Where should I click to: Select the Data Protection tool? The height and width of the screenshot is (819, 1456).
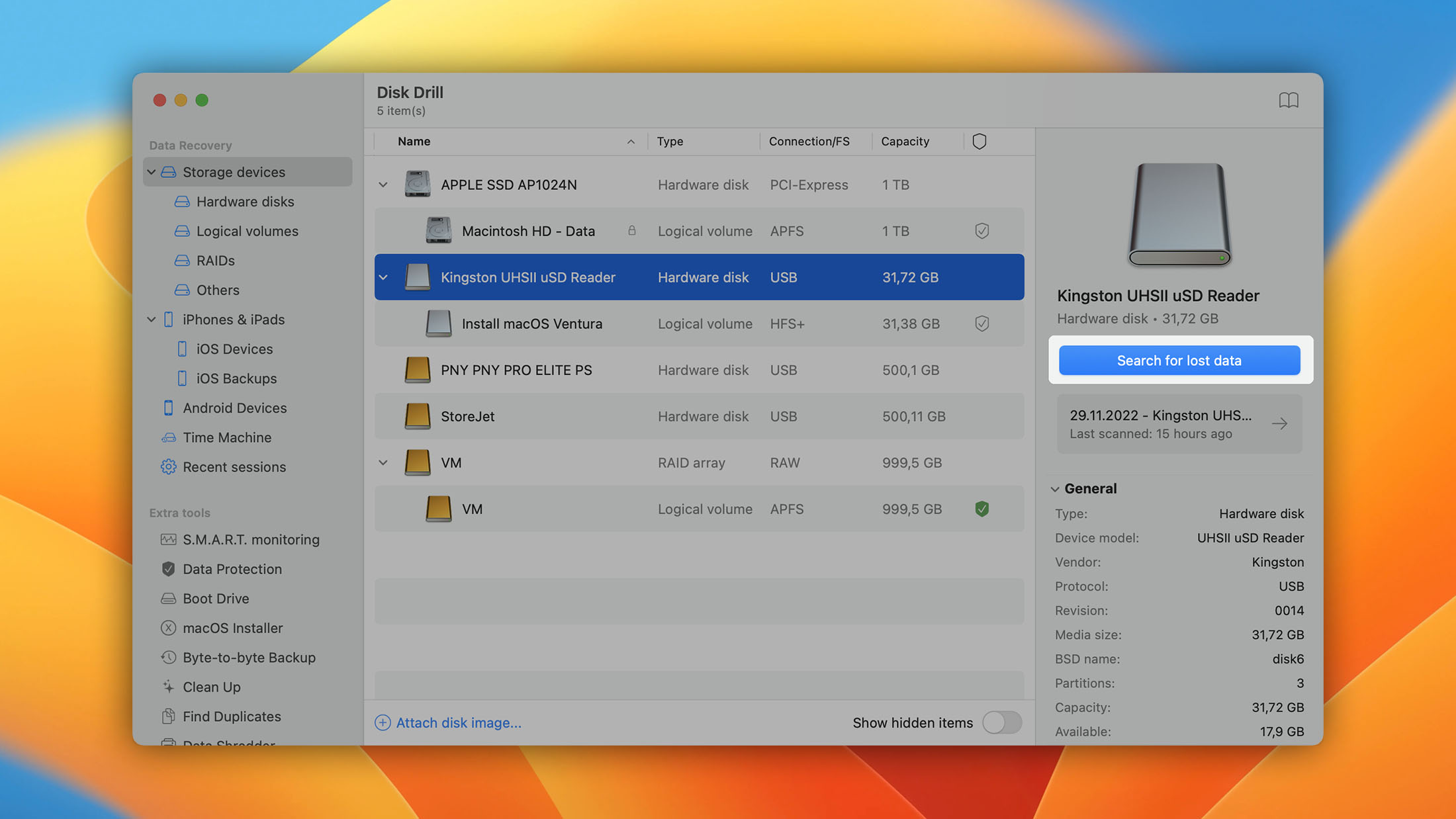point(232,569)
